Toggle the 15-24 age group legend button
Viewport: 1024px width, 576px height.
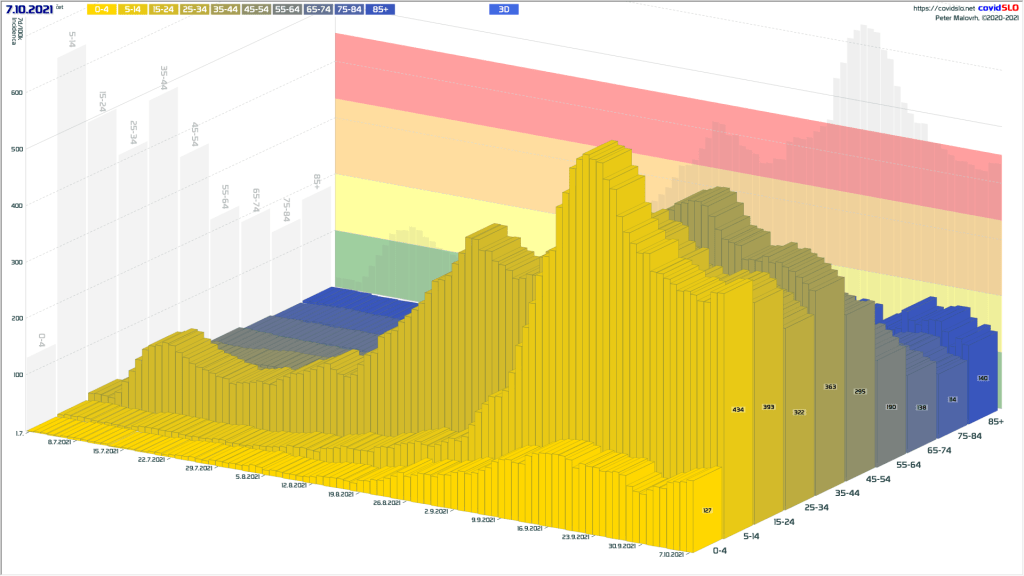(164, 9)
